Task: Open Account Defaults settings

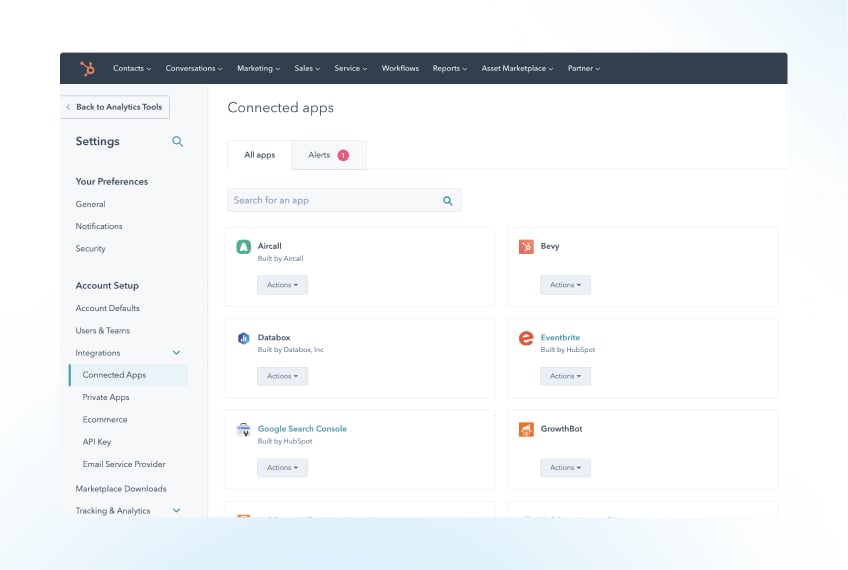Action: [108, 308]
